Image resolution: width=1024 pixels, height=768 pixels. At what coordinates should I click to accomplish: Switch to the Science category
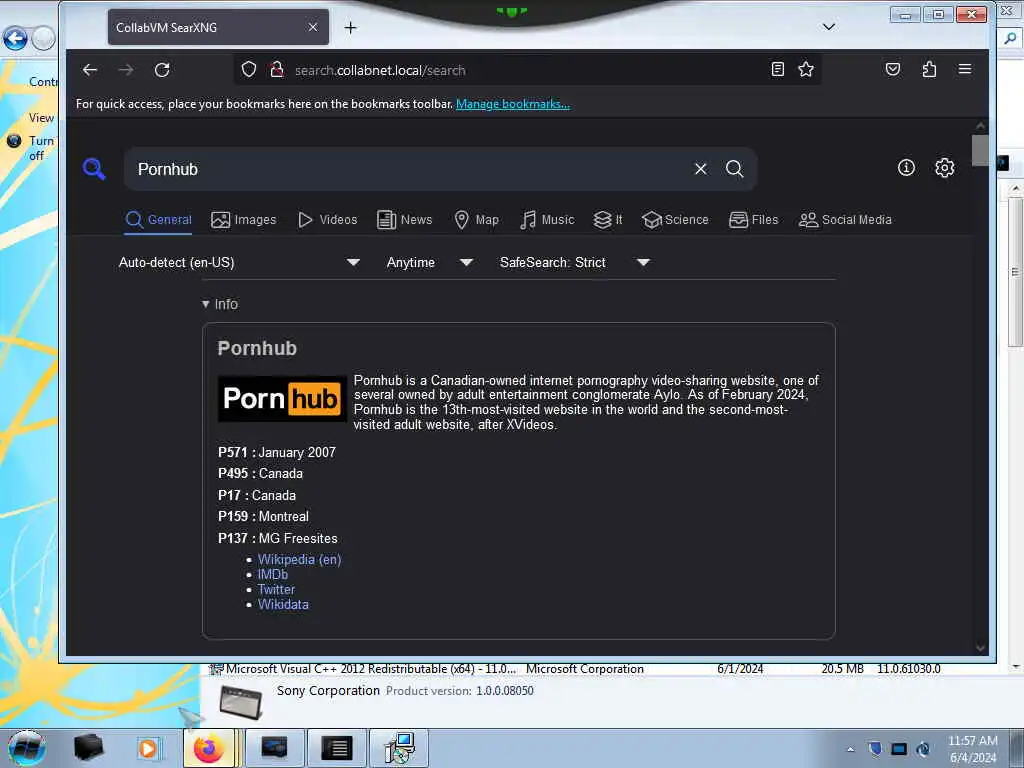point(675,220)
